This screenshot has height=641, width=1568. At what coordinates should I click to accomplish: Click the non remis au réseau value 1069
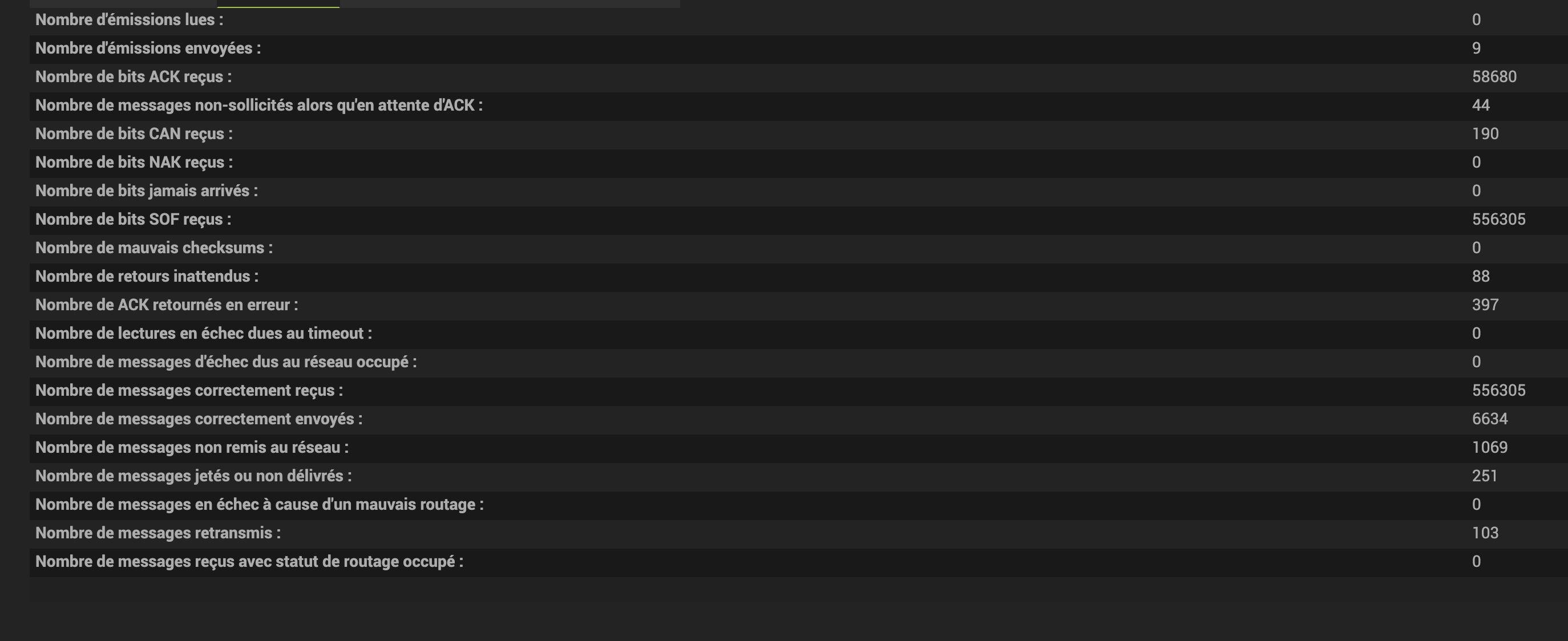coord(1489,448)
